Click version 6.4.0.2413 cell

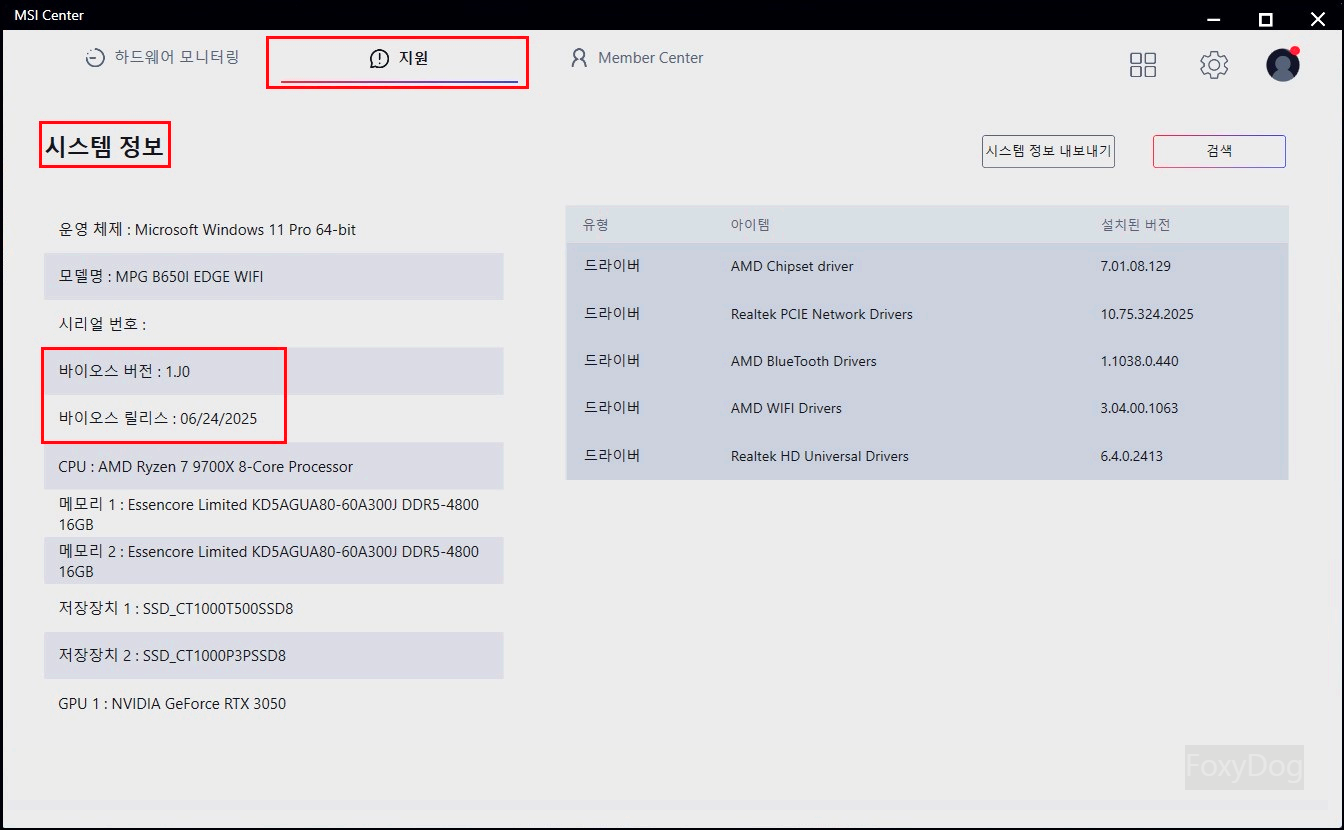[x=1131, y=456]
